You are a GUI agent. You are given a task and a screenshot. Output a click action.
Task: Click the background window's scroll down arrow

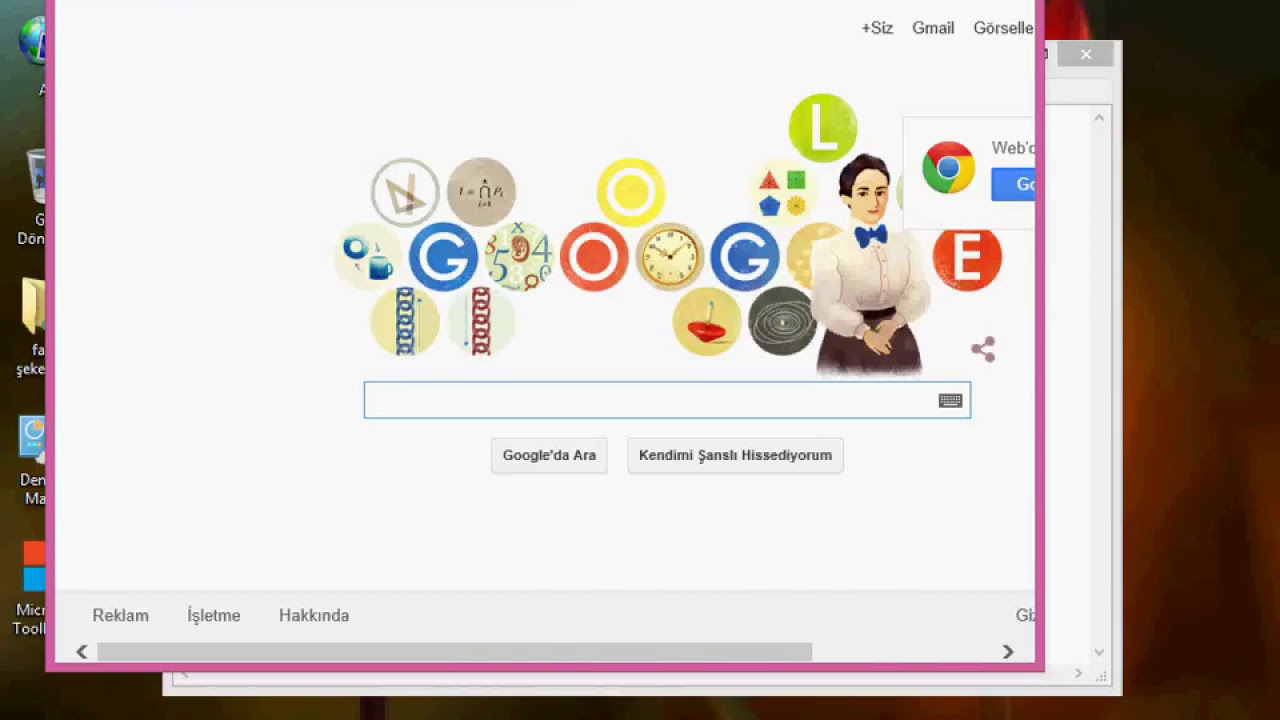coord(1099,652)
